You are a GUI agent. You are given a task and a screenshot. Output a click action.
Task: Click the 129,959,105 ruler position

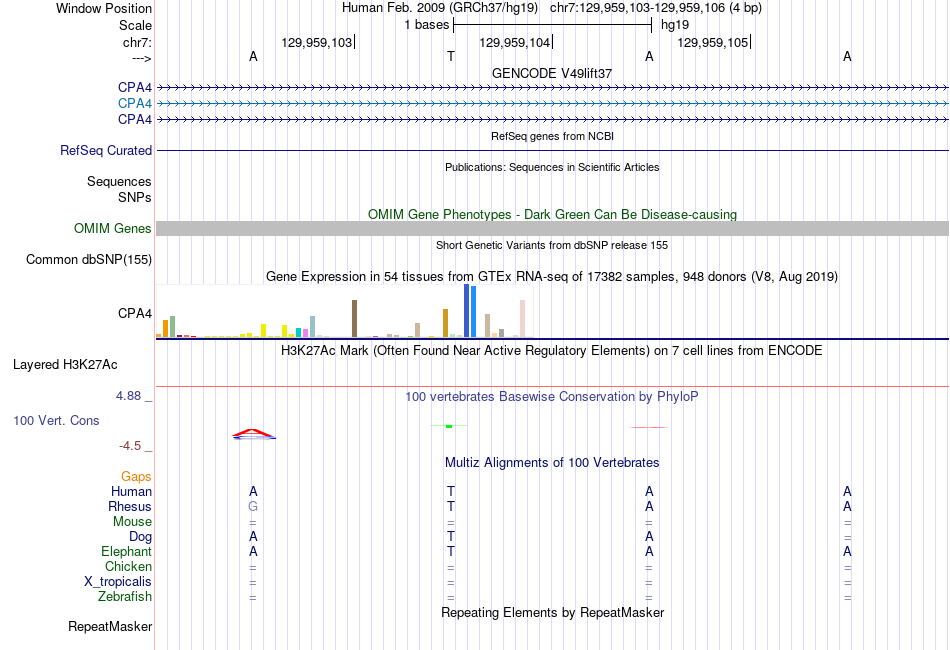712,42
